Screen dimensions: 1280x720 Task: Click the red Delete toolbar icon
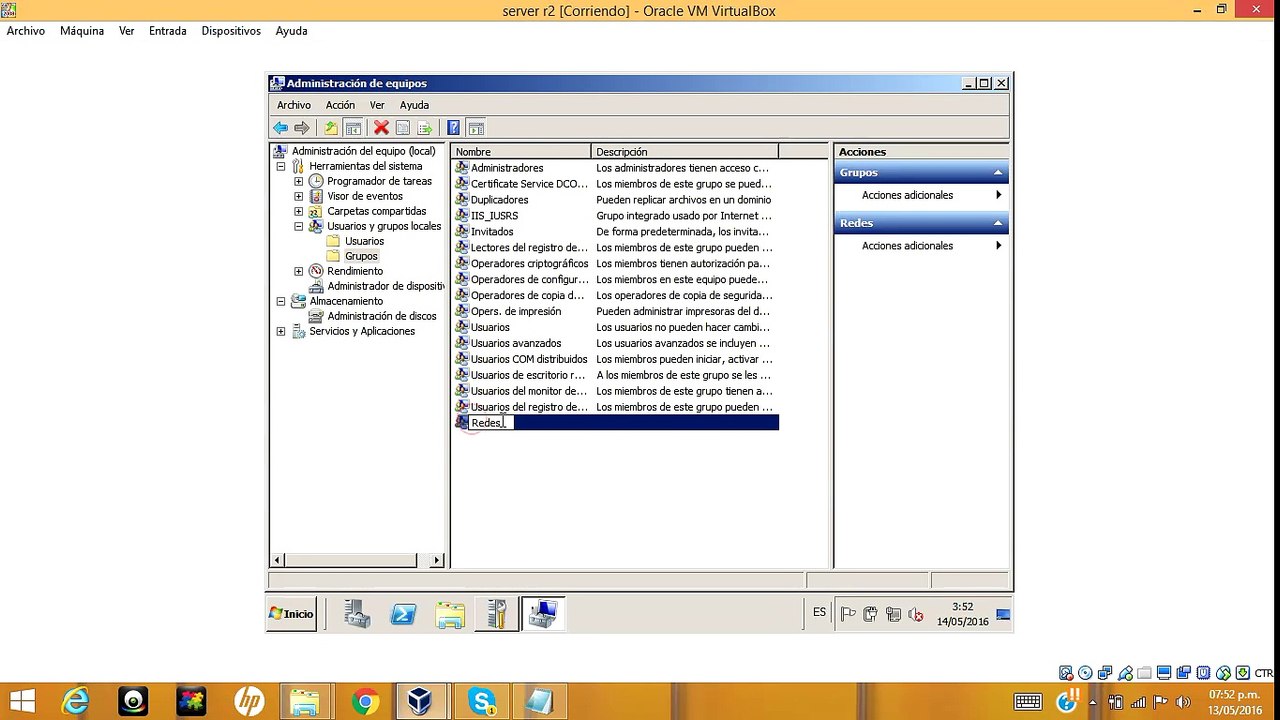pos(381,128)
